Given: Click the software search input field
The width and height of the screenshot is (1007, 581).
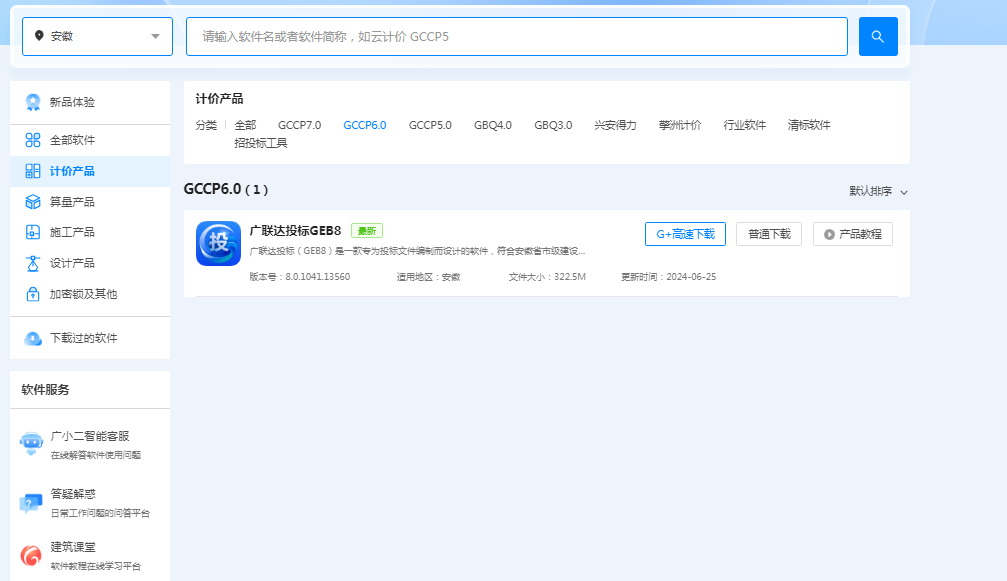Looking at the screenshot, I should click(x=516, y=36).
